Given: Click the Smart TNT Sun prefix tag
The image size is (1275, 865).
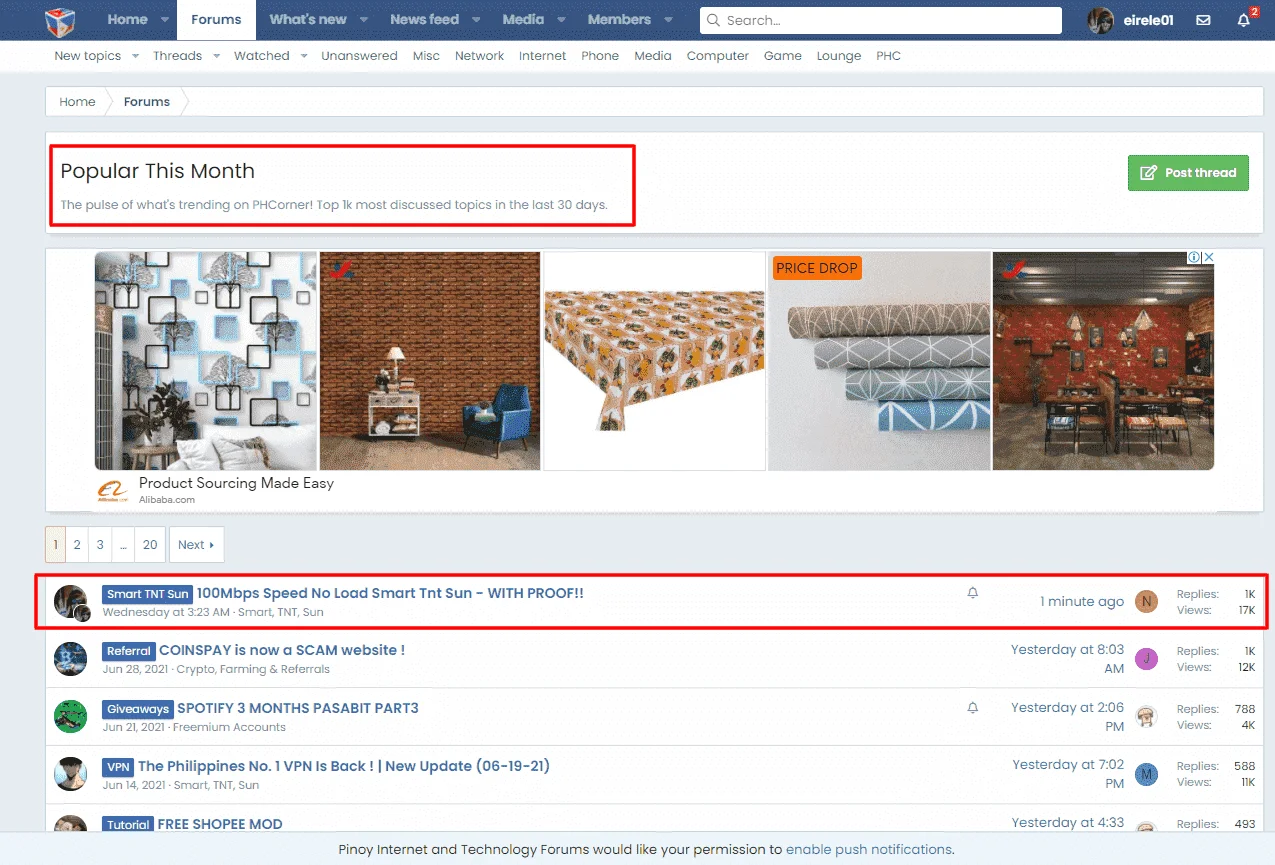Looking at the screenshot, I should point(148,594).
